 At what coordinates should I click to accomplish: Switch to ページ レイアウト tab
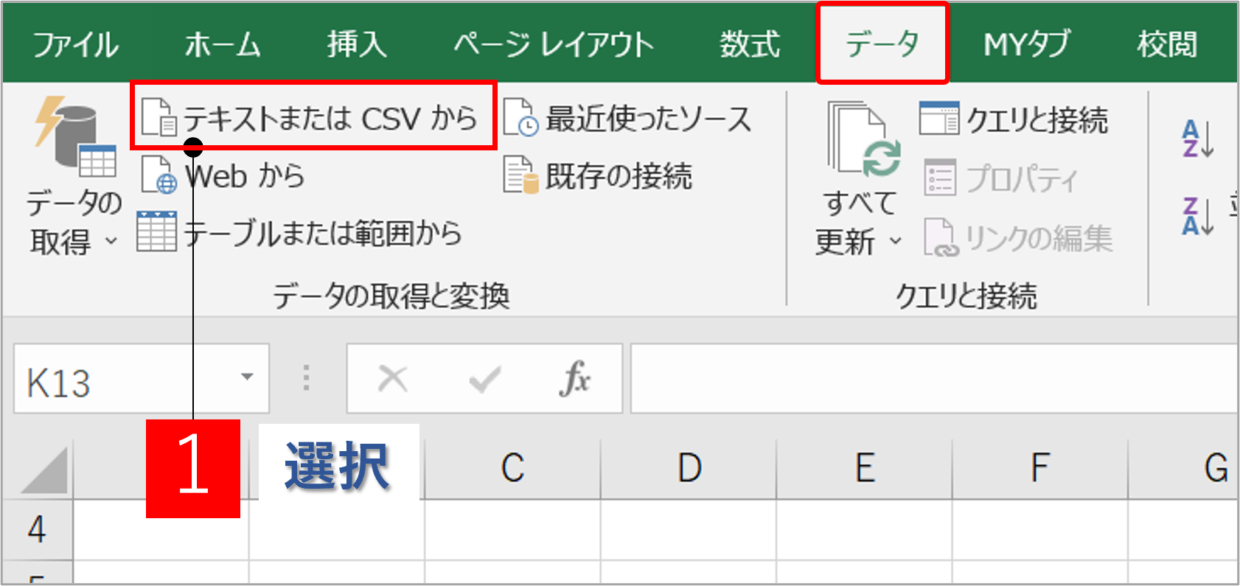click(x=553, y=45)
